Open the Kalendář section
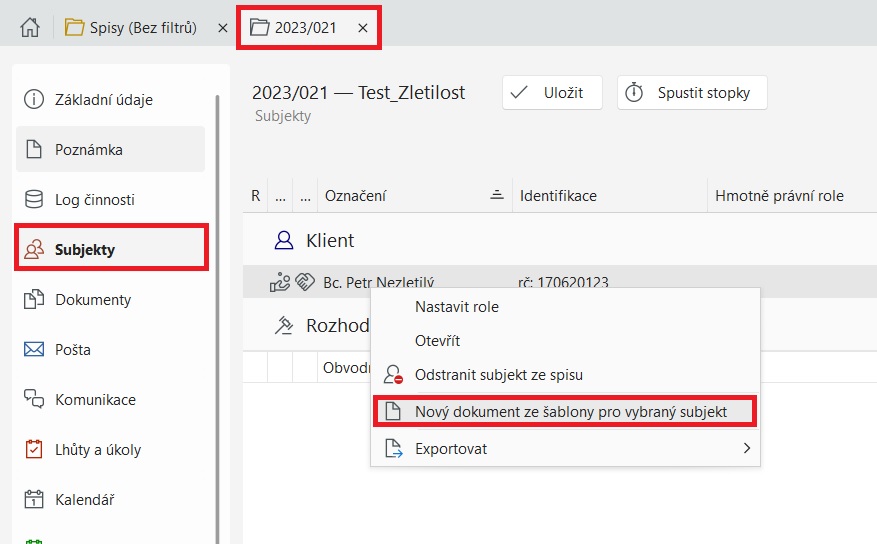This screenshot has width=877, height=544. tap(111, 499)
